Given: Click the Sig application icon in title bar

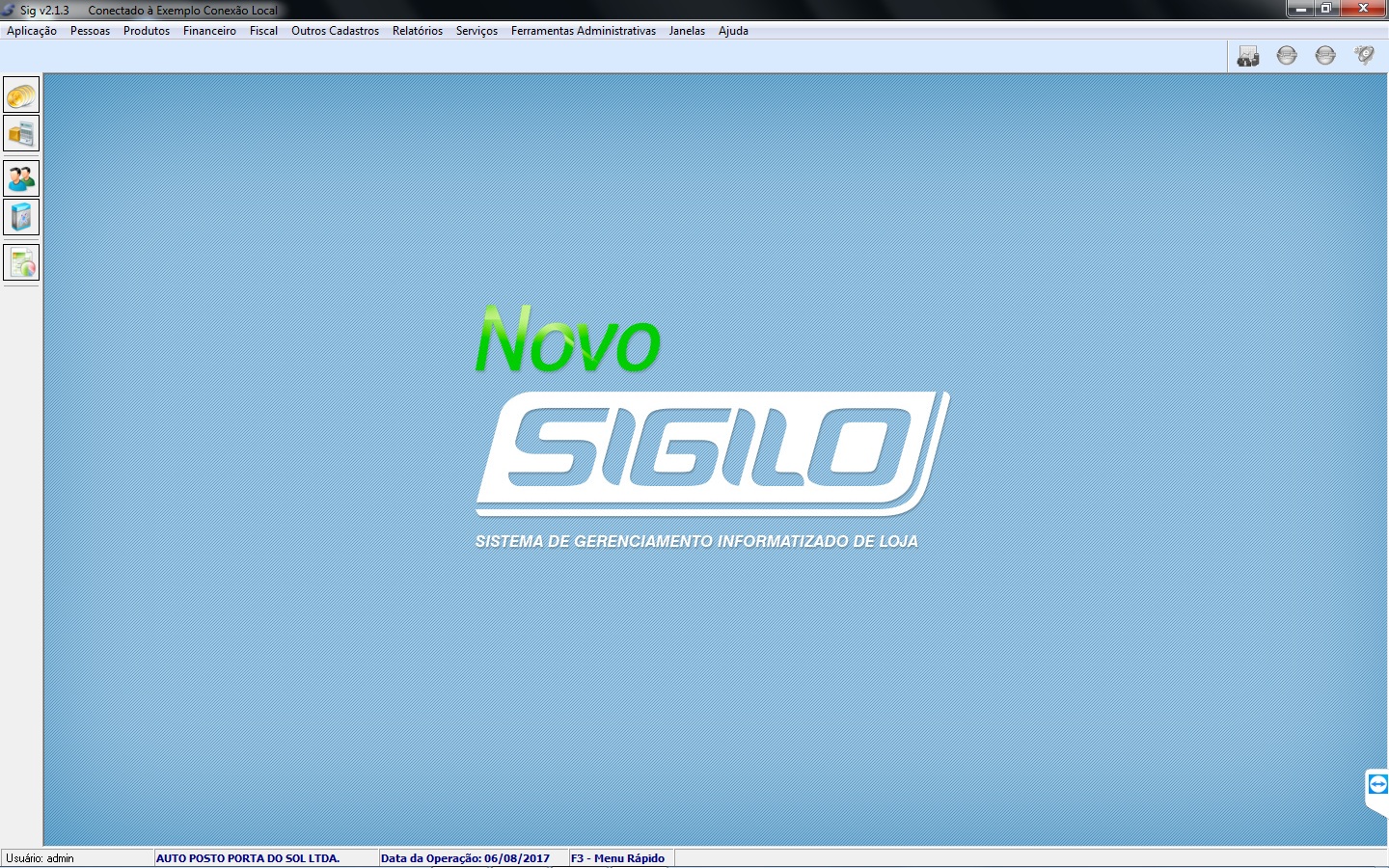Looking at the screenshot, I should 9,10.
